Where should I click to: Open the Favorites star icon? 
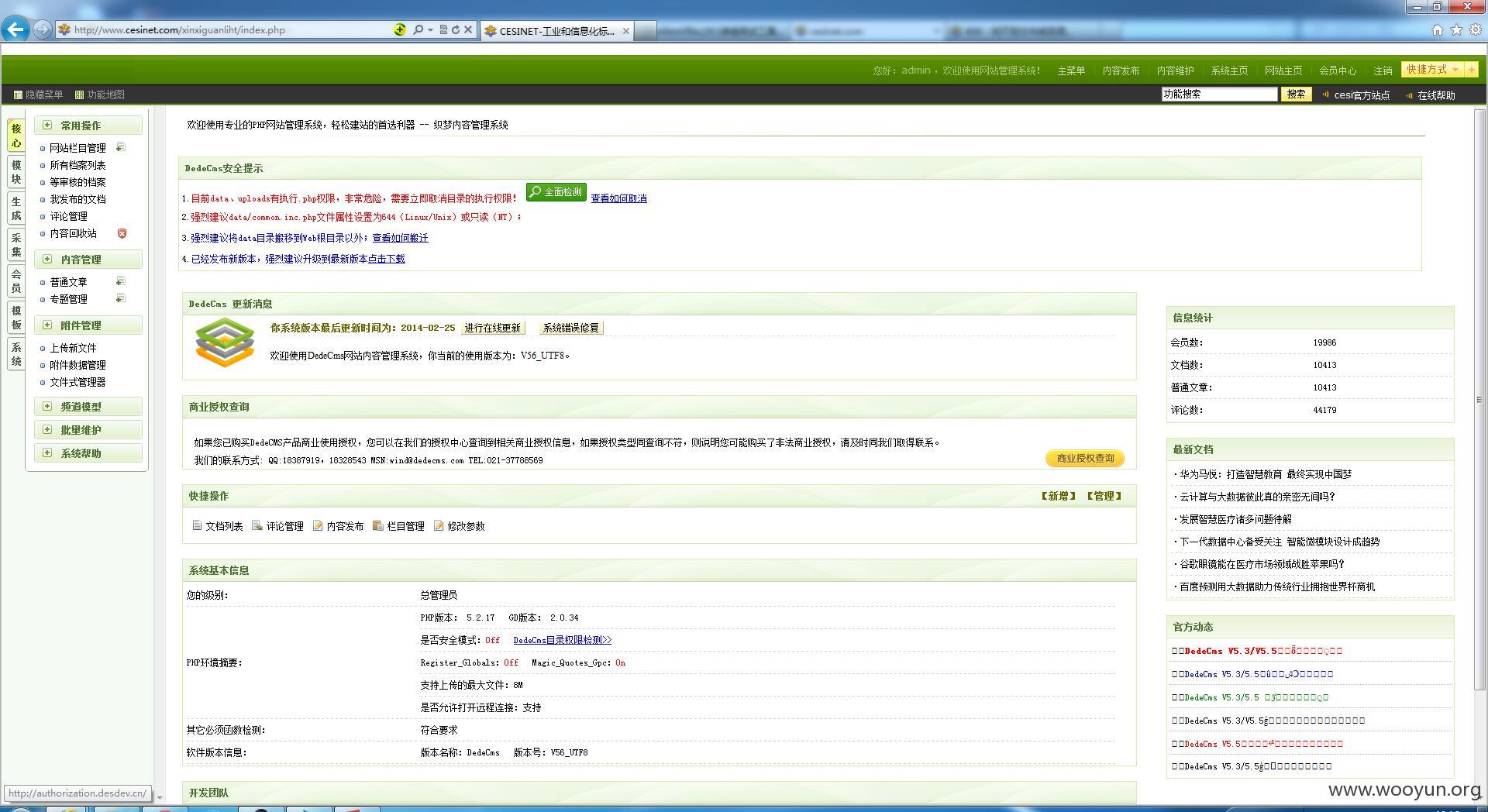point(1456,29)
